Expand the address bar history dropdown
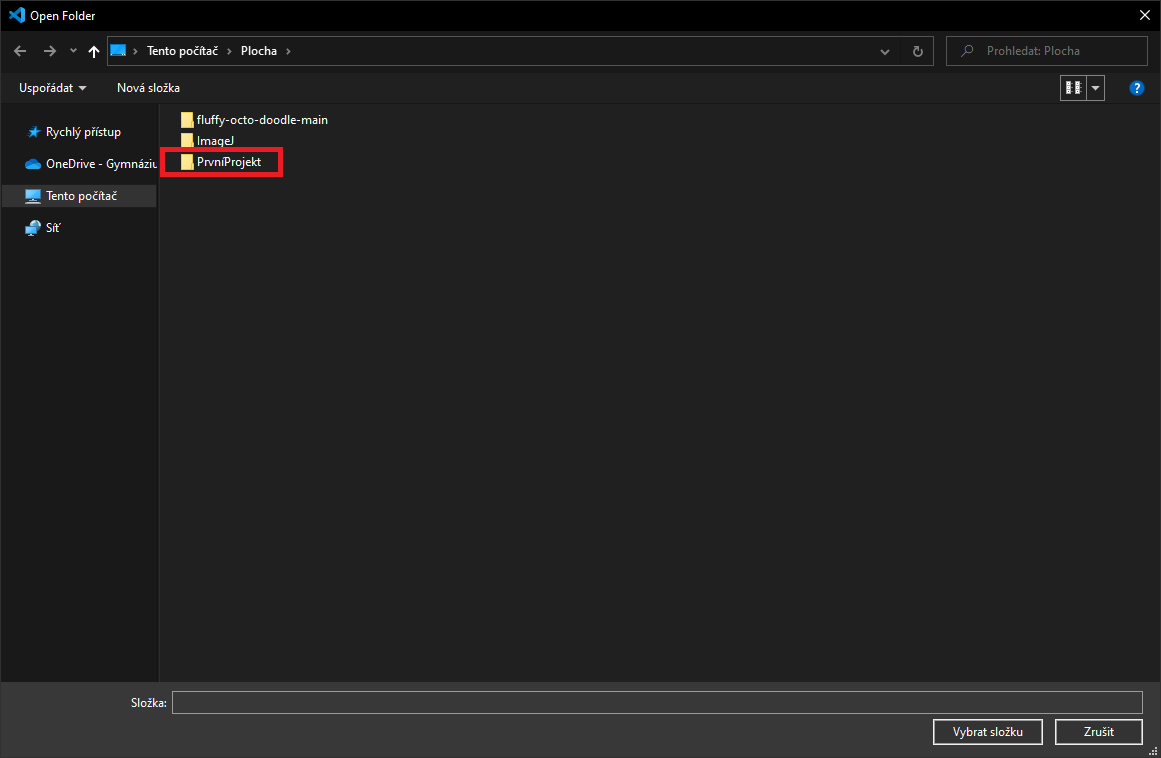The width and height of the screenshot is (1161, 758). coord(884,50)
